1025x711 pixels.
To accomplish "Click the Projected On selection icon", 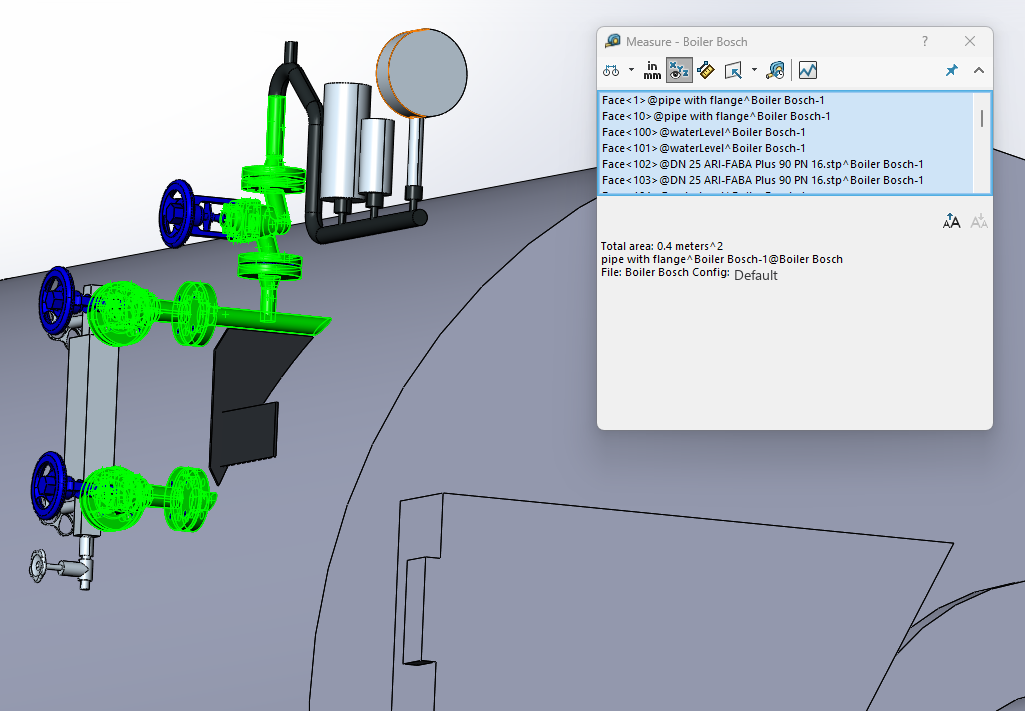I will [733, 71].
